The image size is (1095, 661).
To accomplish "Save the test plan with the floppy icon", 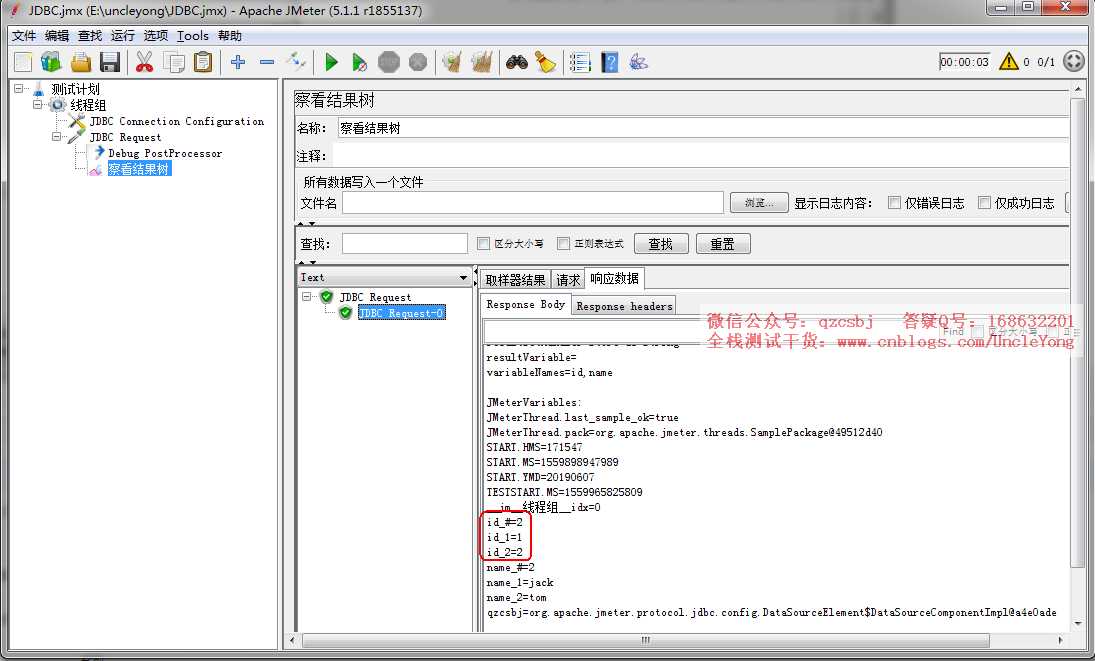I will (110, 62).
